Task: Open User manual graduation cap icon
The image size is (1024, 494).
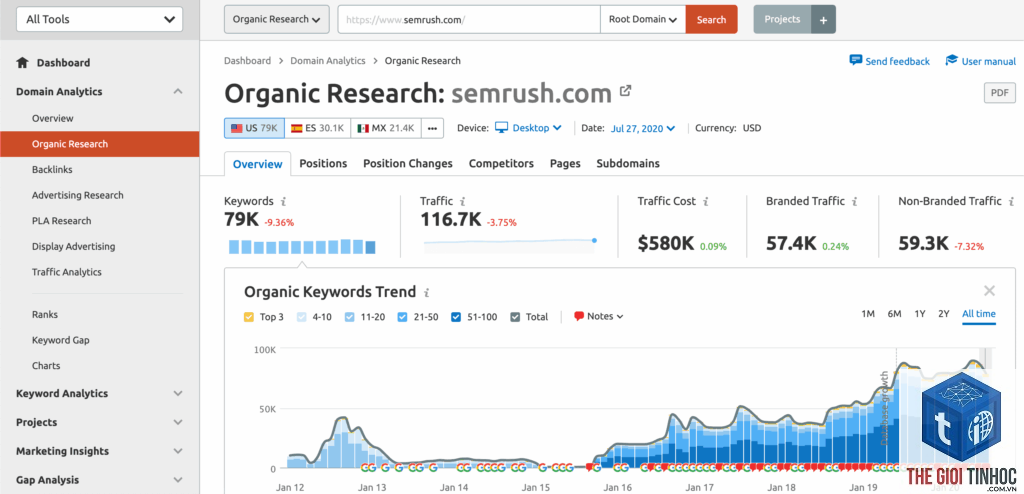Action: click(x=952, y=60)
